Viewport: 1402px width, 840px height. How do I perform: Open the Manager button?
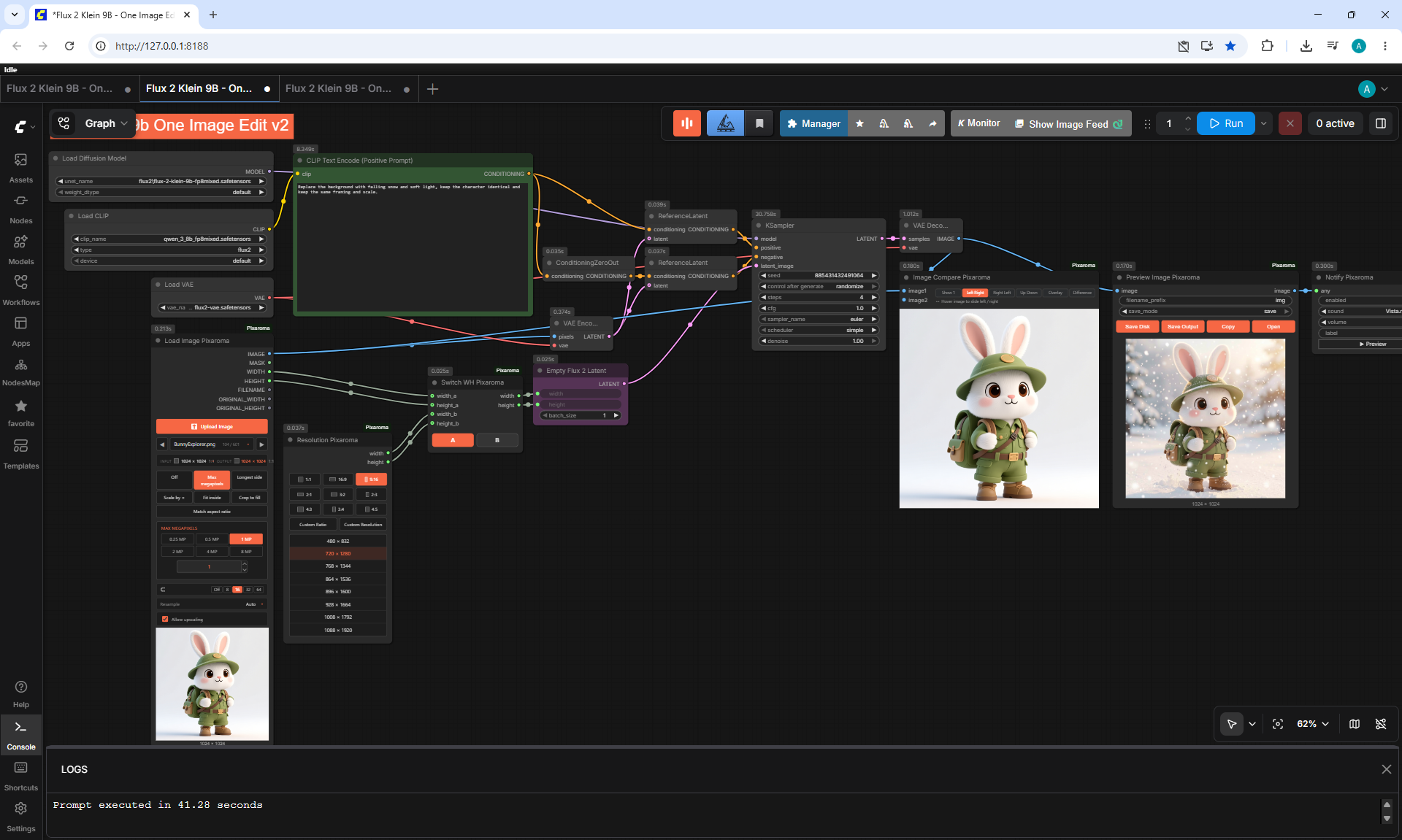pyautogui.click(x=814, y=123)
